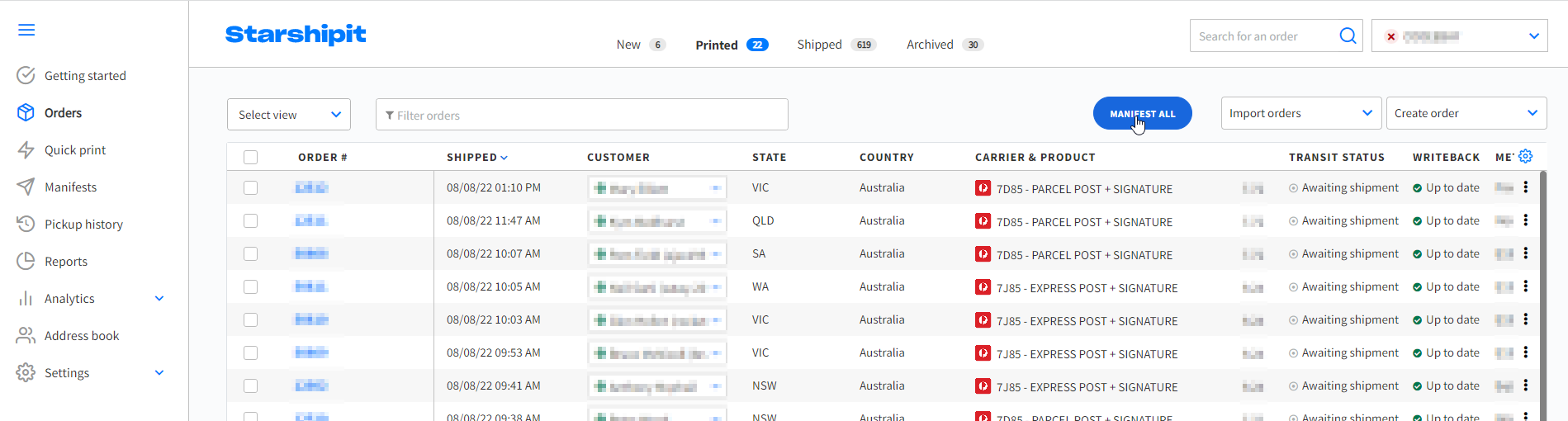Viewport: 1568px width, 421px height.
Task: Open actions menu for 09:41 AM order
Action: tap(1526, 386)
